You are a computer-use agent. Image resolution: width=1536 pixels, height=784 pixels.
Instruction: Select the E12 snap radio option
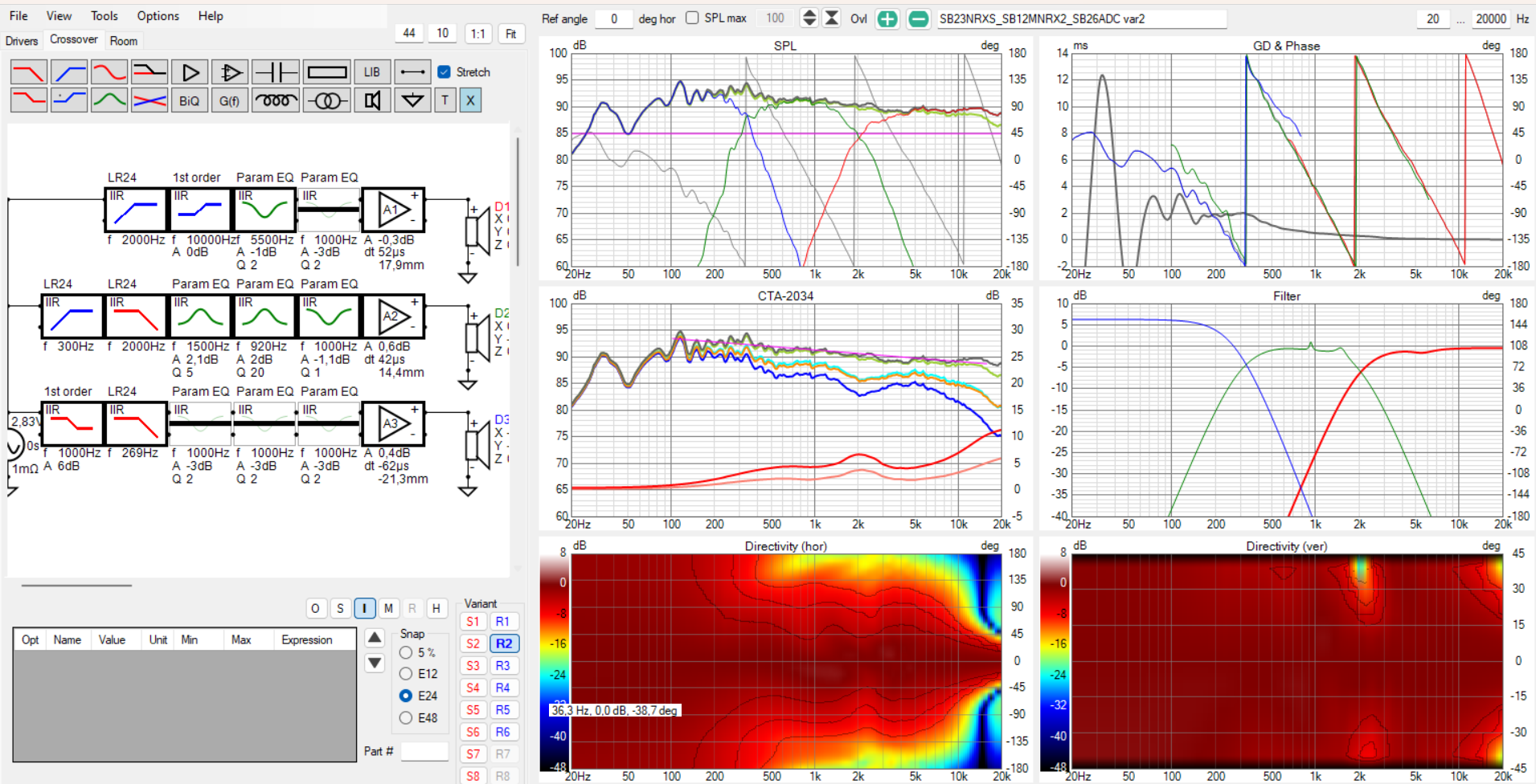(406, 674)
